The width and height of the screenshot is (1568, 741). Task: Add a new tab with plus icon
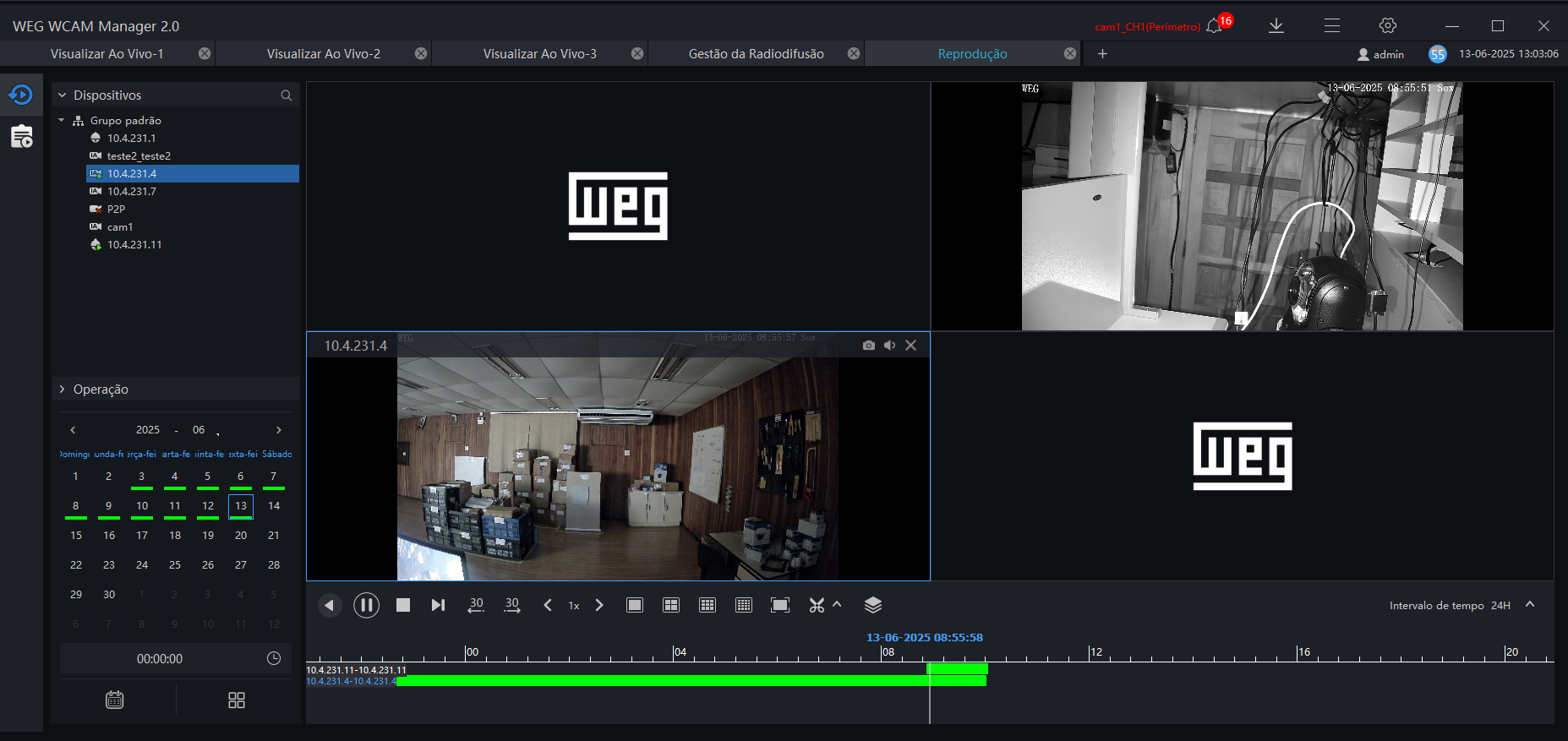[x=1102, y=53]
